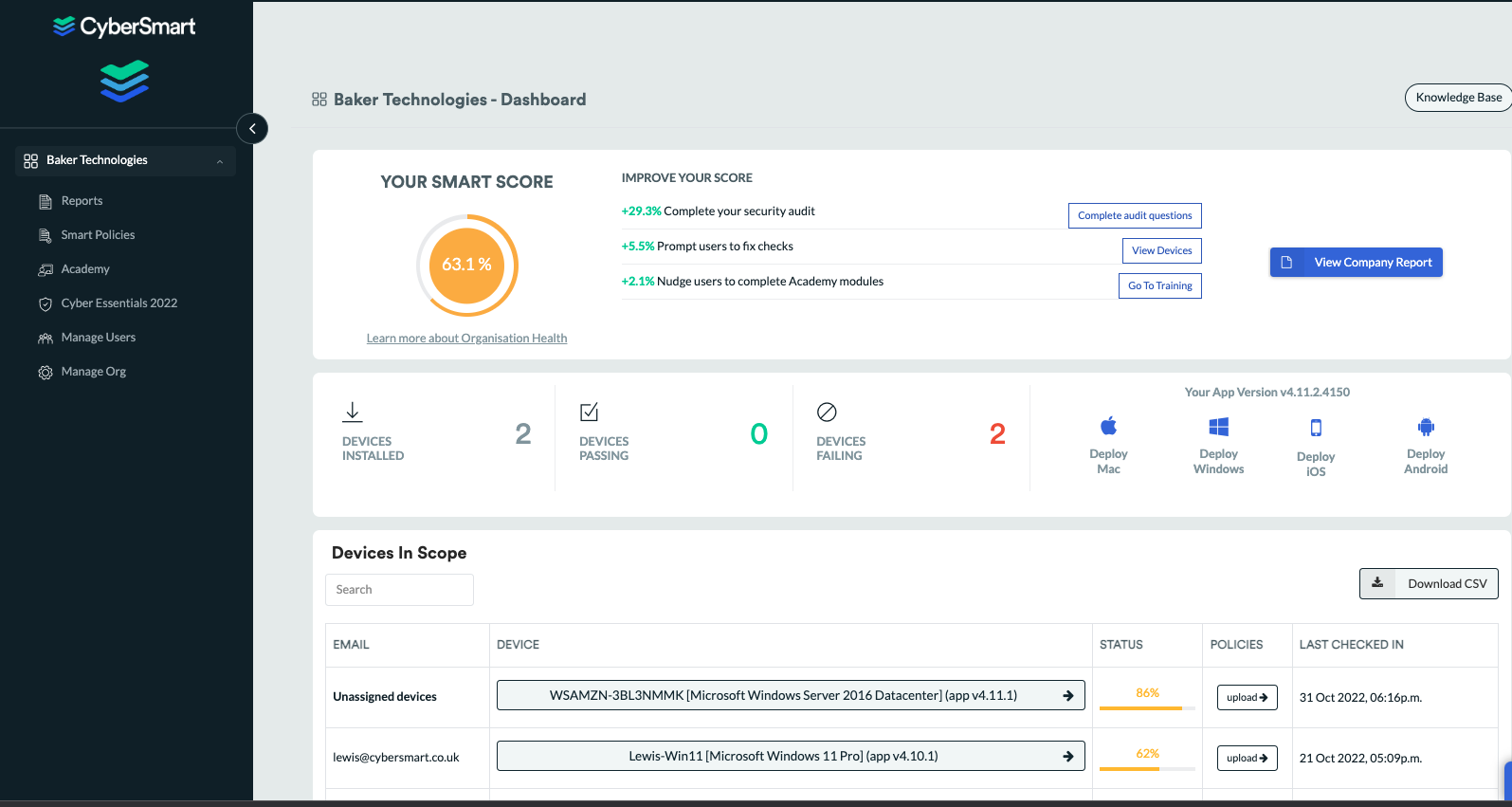Viewport: 1512px width, 807px height.
Task: Click upload button for the 86% device
Action: [x=1247, y=697]
